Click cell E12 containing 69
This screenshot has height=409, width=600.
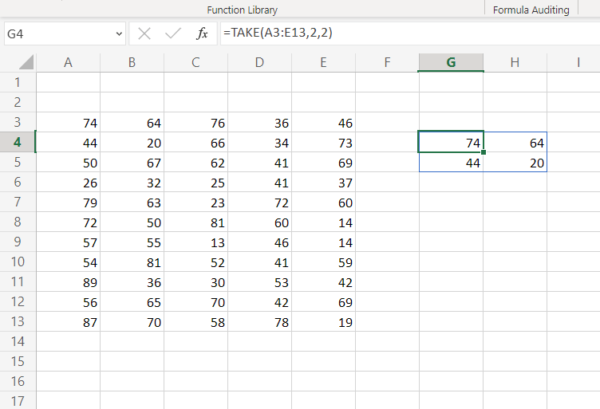click(324, 301)
